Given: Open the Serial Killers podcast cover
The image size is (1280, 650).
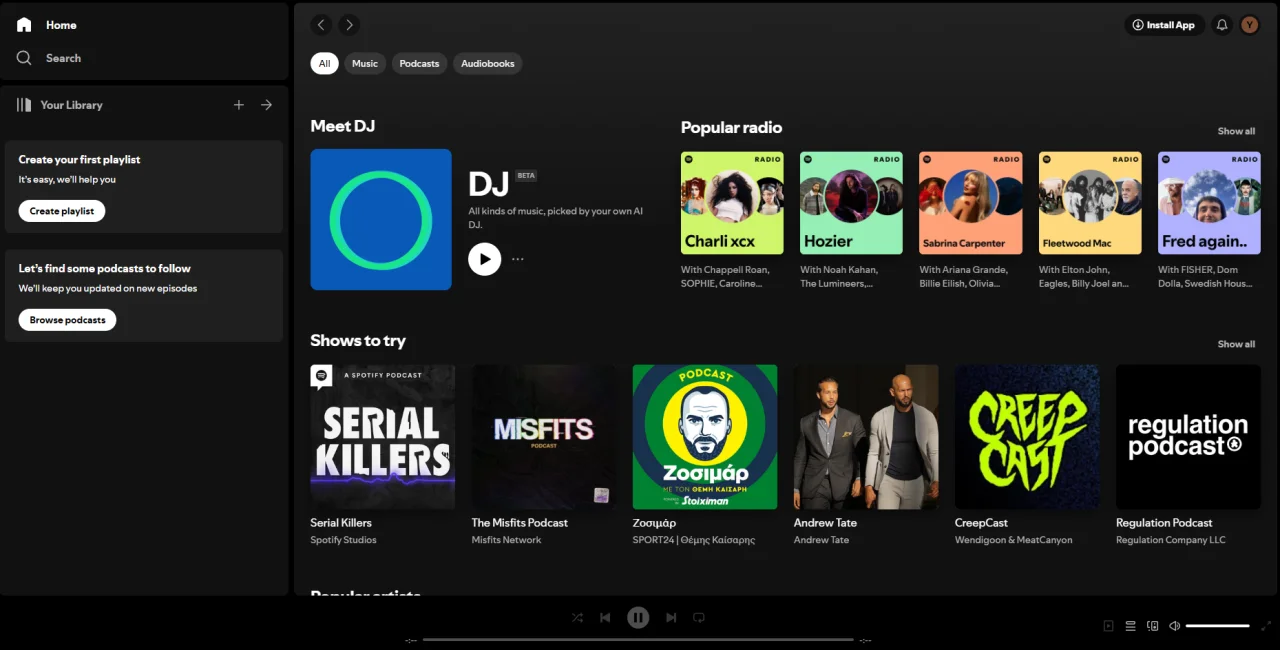Looking at the screenshot, I should (x=383, y=437).
